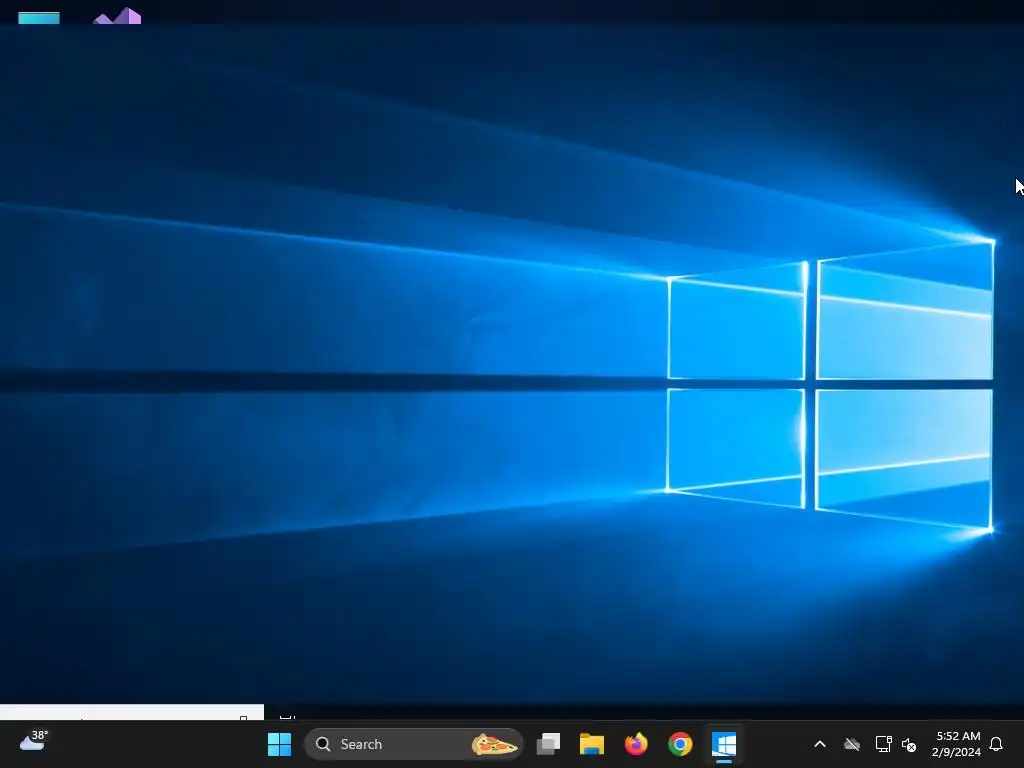Click the pizza search highlight icon

click(x=494, y=744)
